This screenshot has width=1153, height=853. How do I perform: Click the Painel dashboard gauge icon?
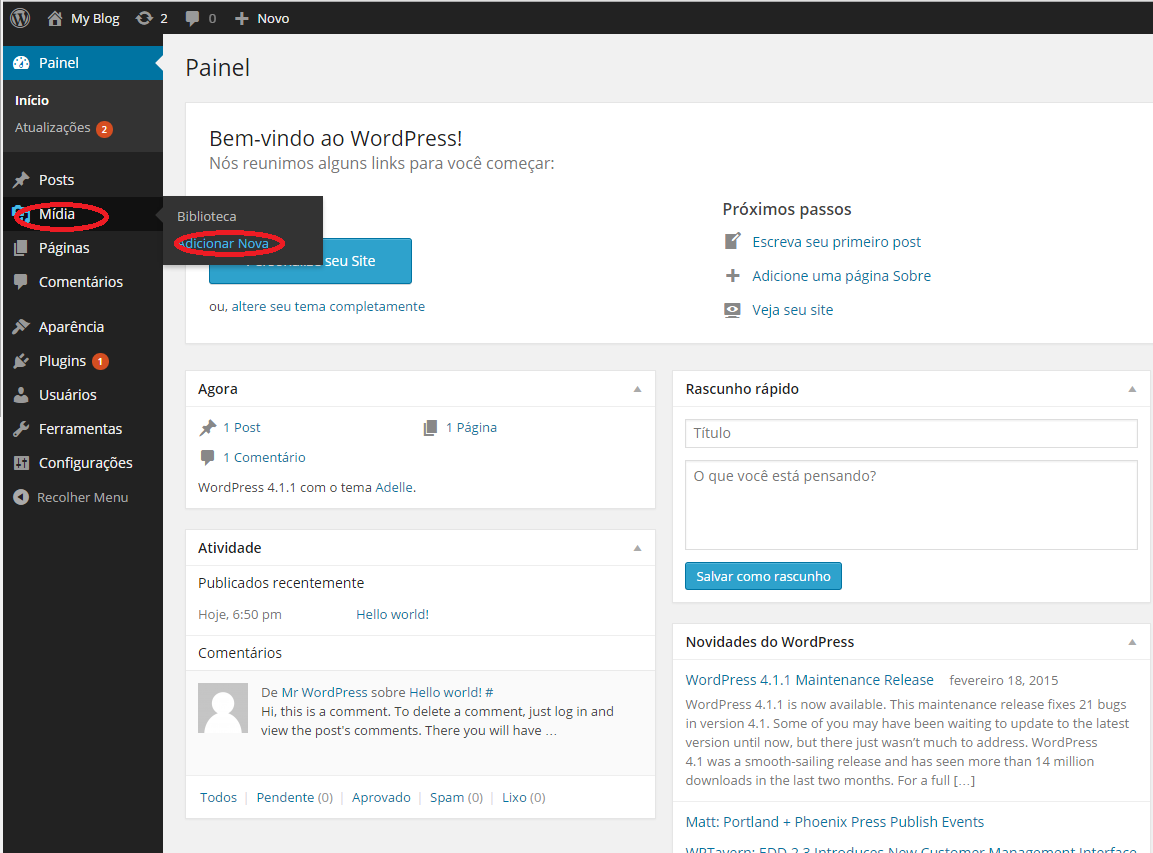tap(21, 63)
